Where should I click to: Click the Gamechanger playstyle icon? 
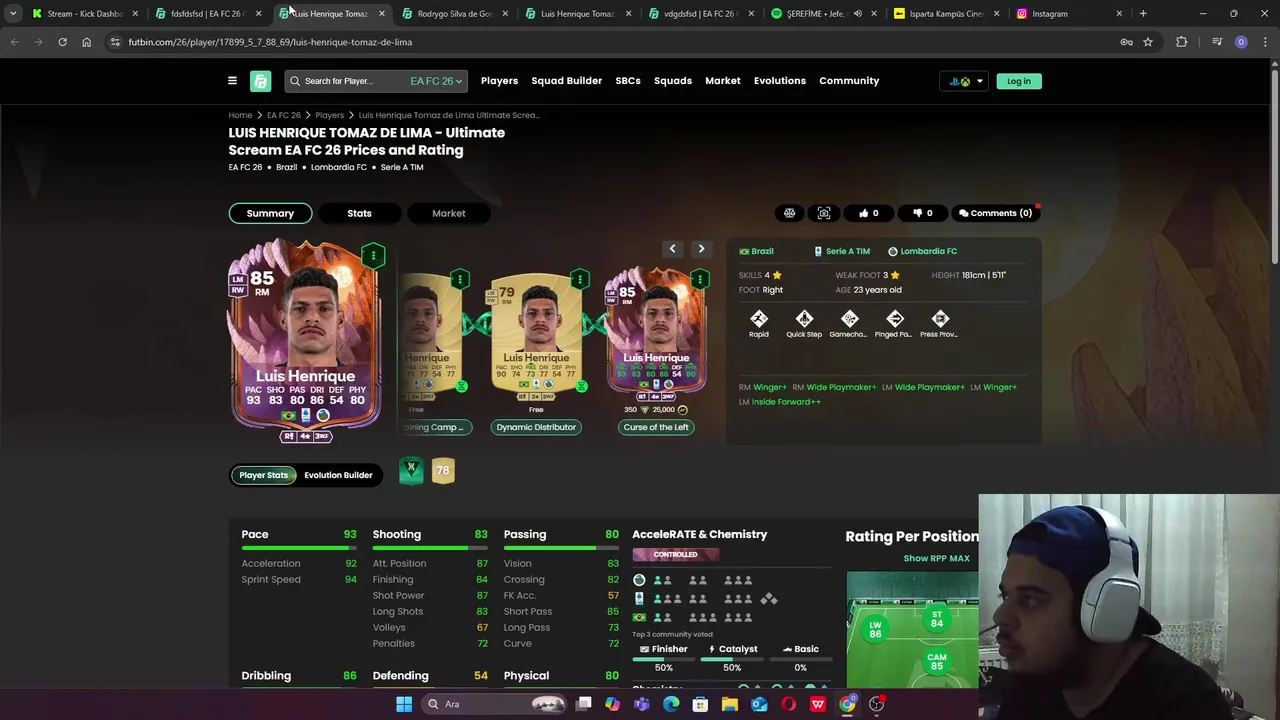849,319
